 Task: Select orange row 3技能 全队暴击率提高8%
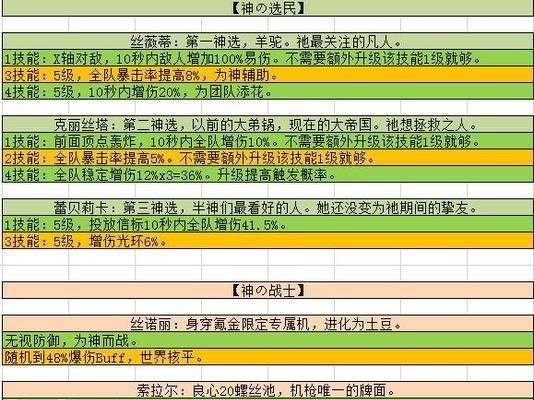(268, 75)
